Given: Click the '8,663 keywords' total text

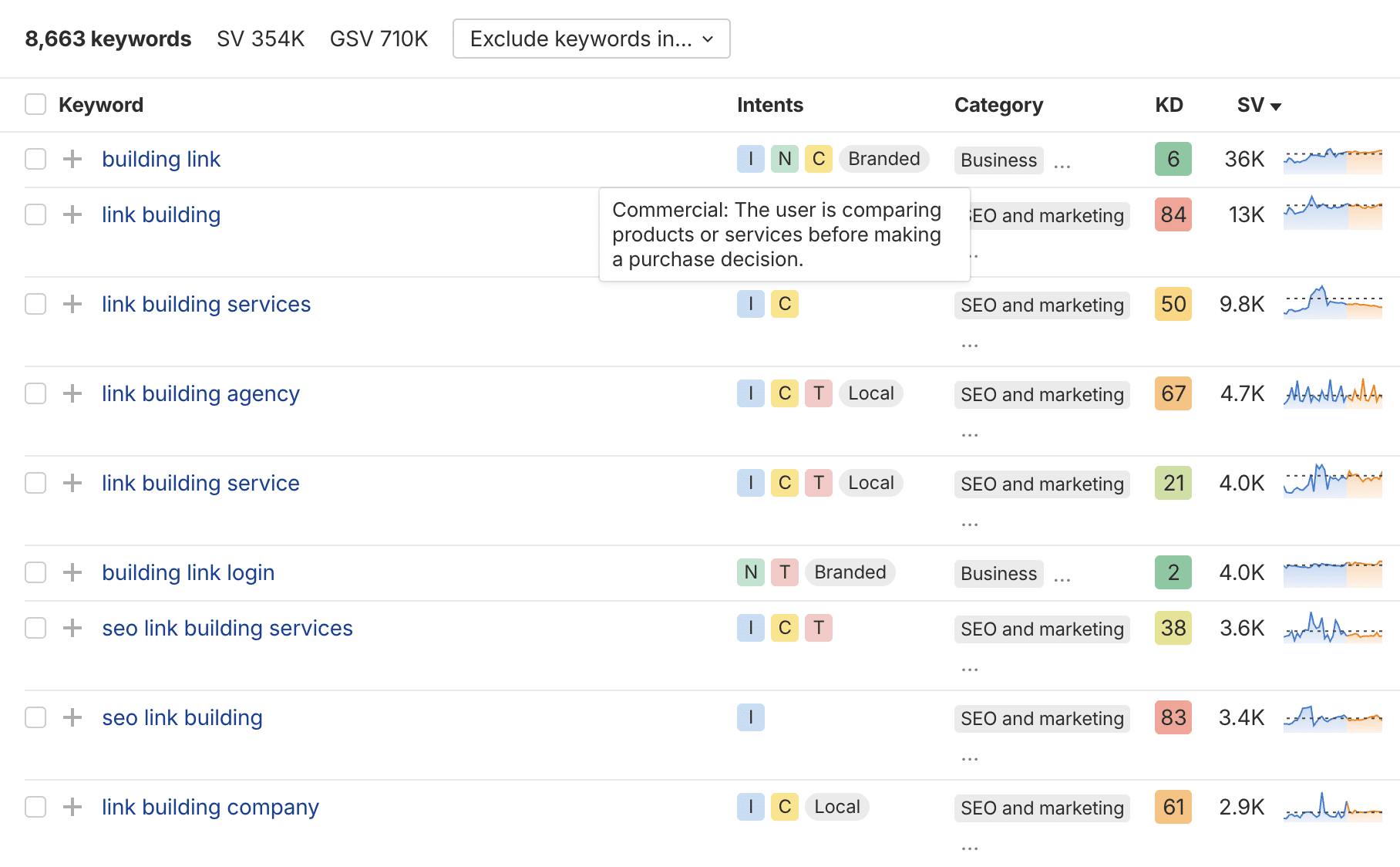Looking at the screenshot, I should coord(108,39).
